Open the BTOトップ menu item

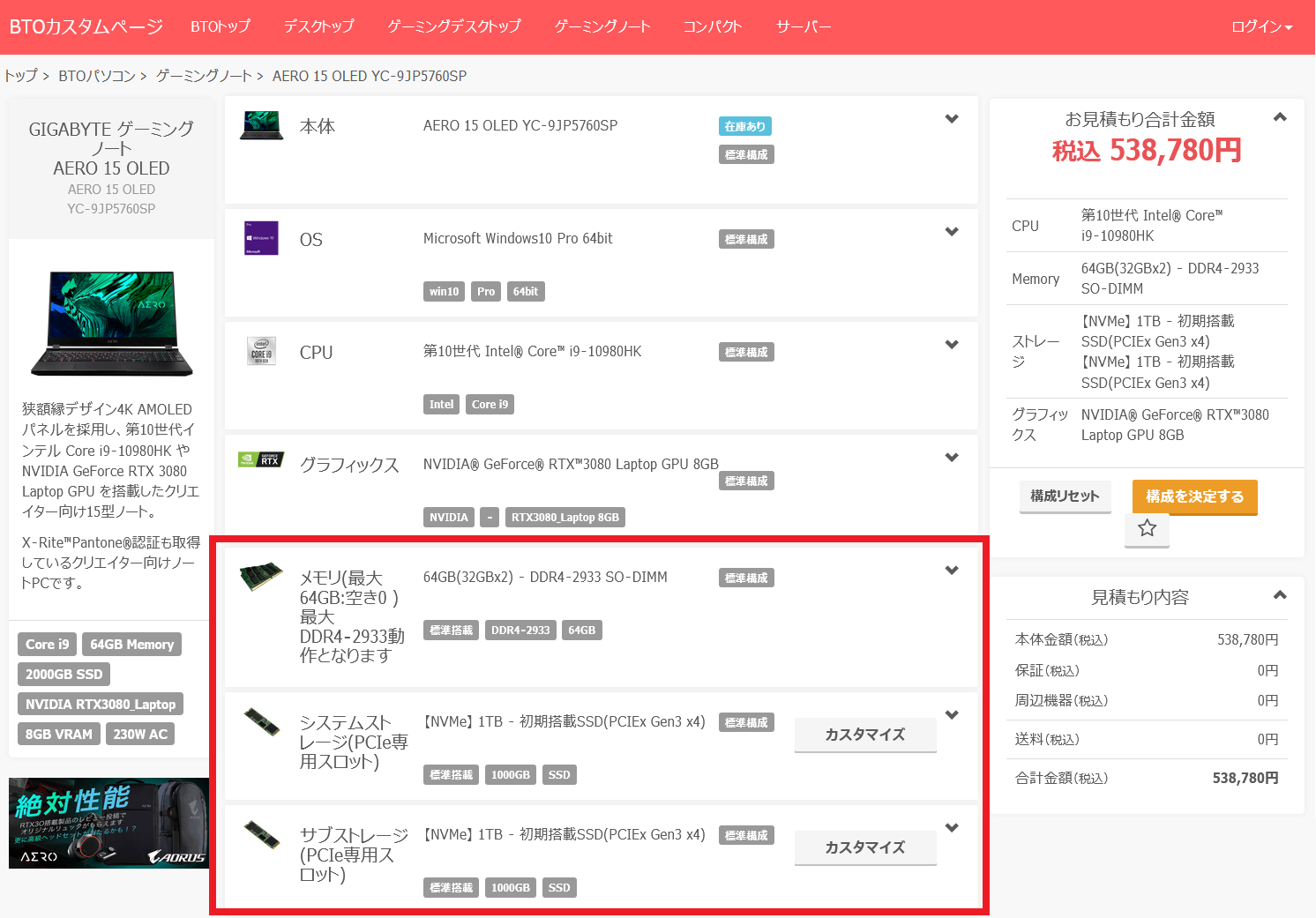(221, 26)
